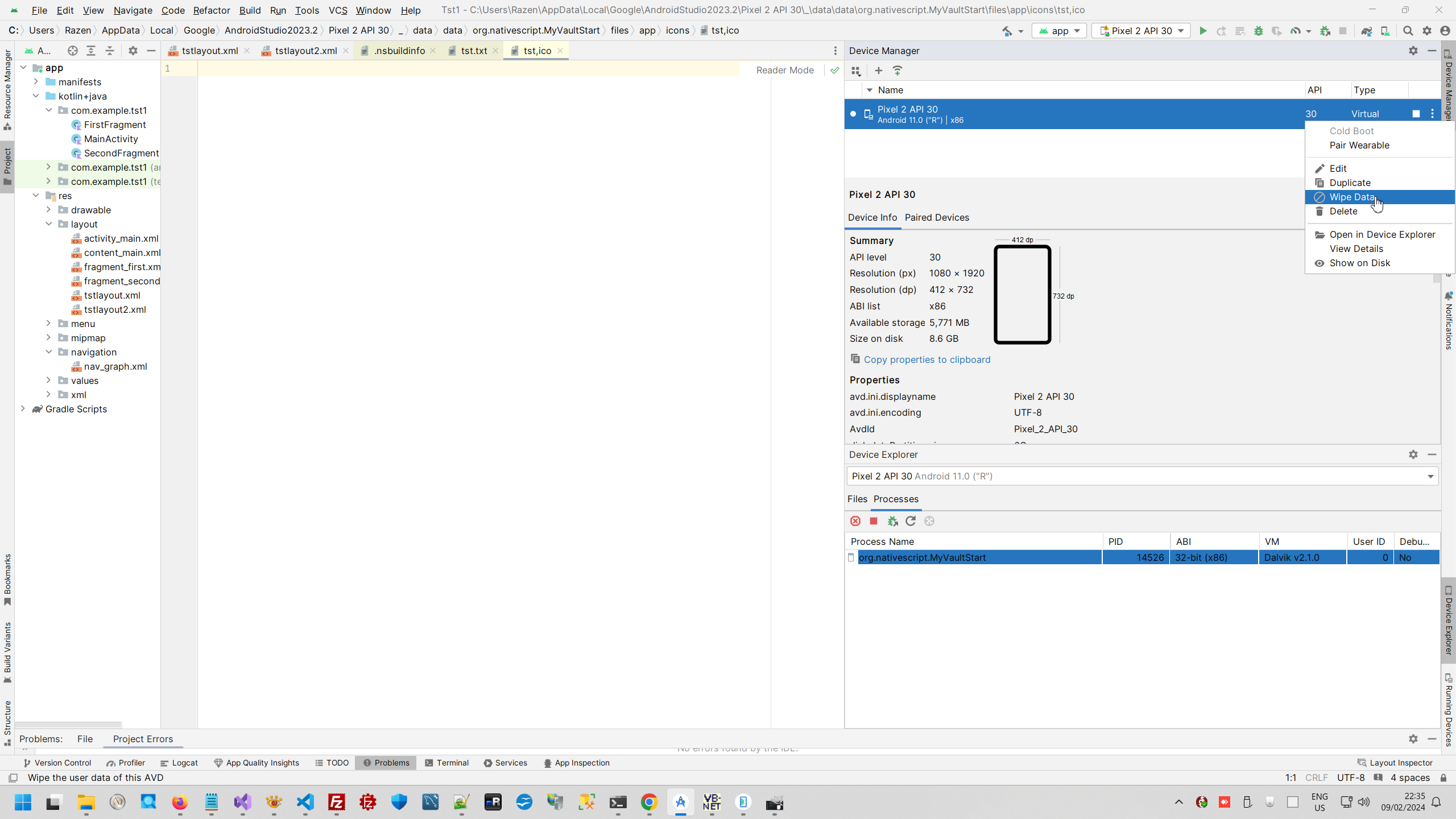Open the app run configuration dropdown

tap(1059, 31)
